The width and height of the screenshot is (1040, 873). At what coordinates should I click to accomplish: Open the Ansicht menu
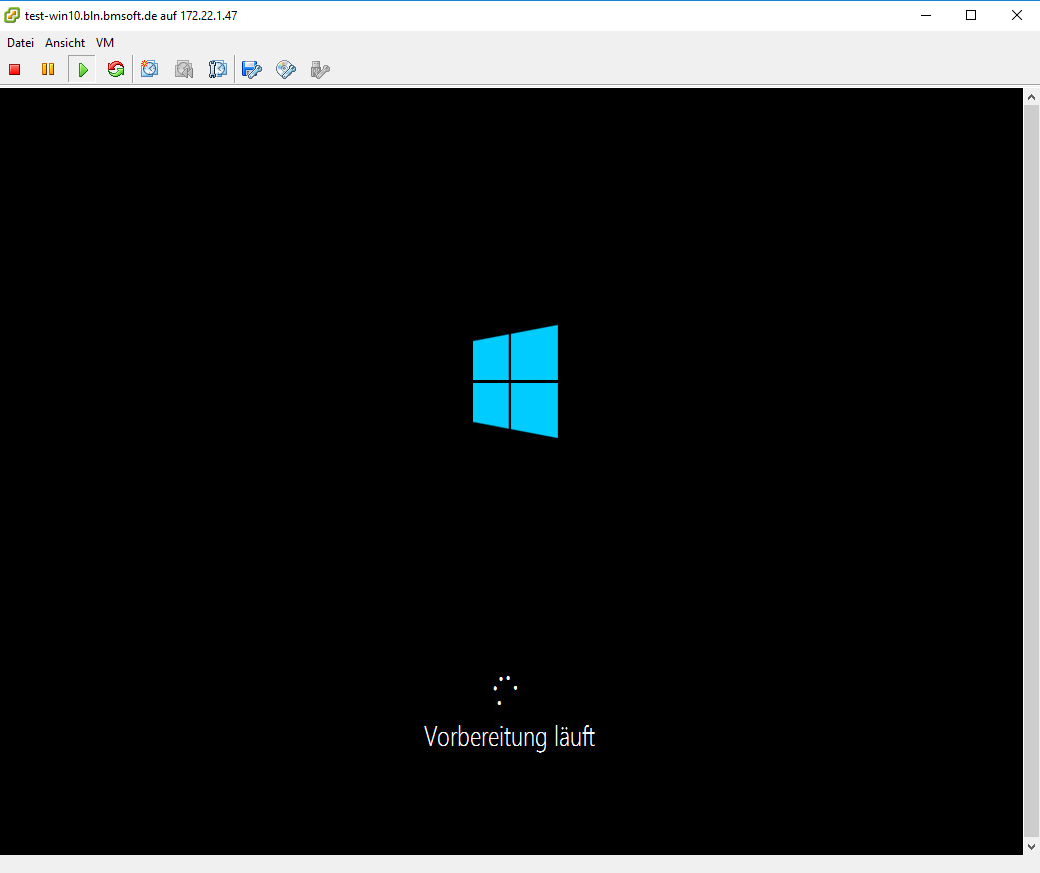coord(65,42)
